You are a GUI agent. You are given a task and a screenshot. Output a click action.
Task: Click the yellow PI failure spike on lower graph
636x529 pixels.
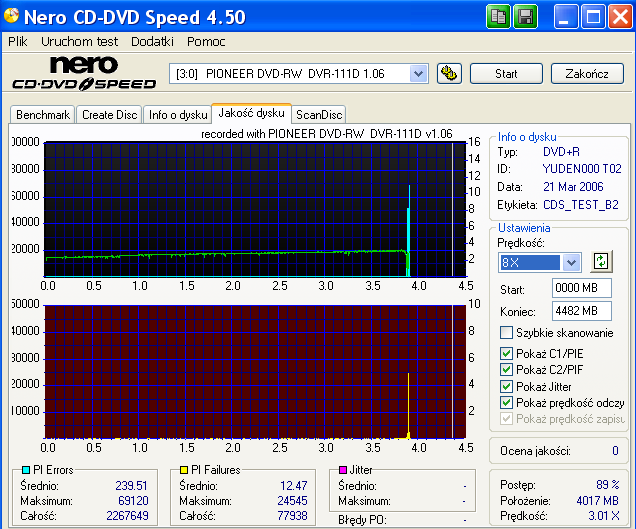click(408, 406)
